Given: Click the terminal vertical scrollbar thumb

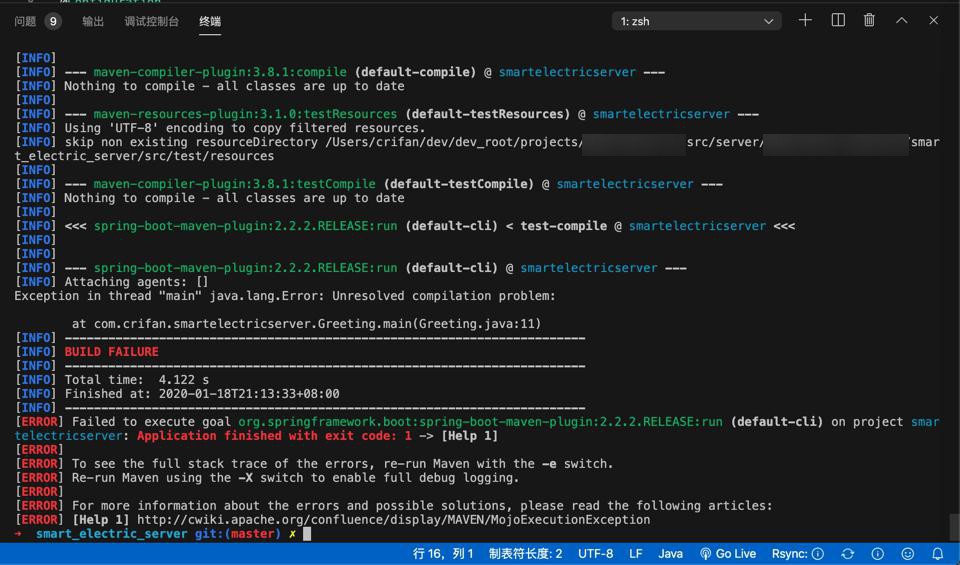Looking at the screenshot, I should click(x=954, y=526).
